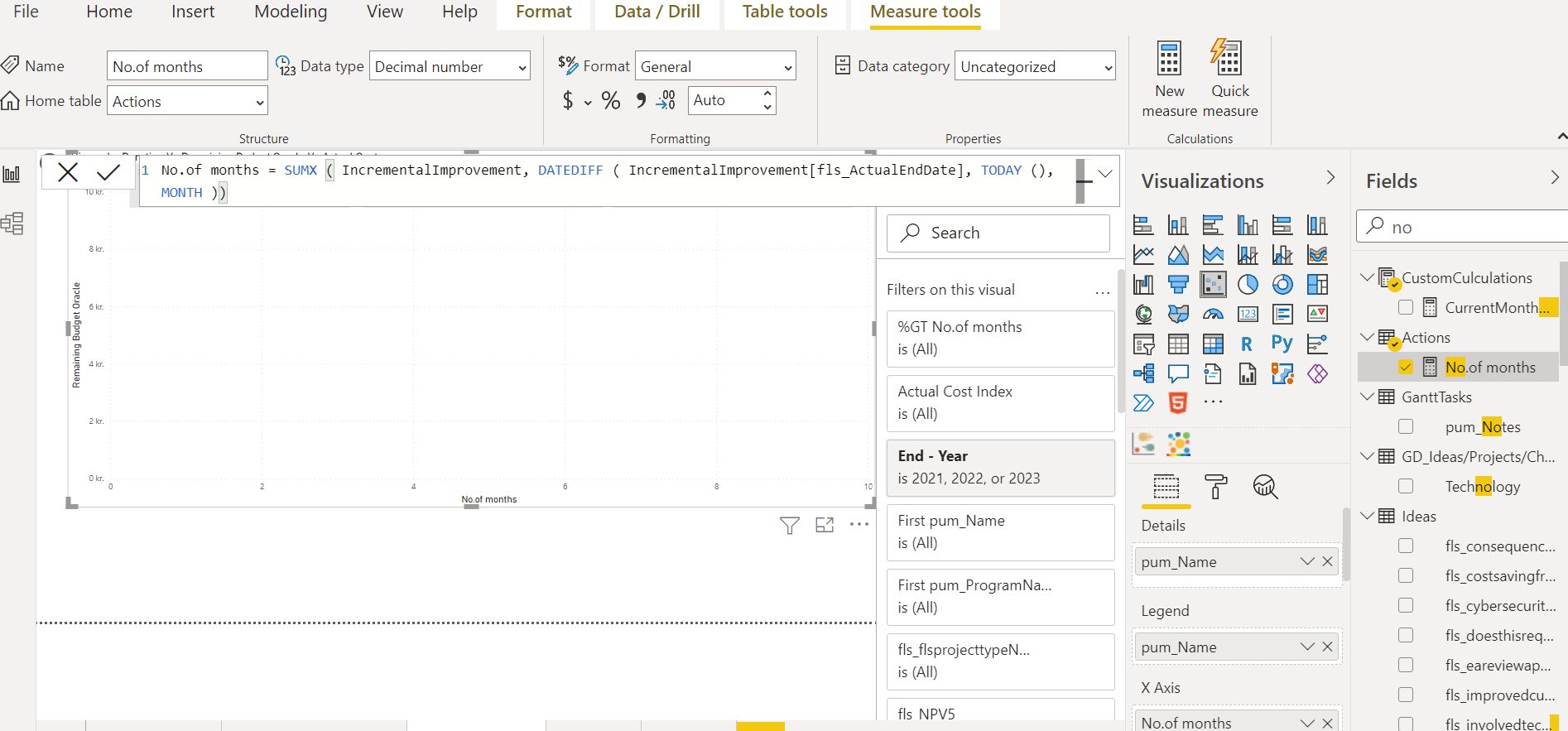Commit the formula with the checkmark icon
This screenshot has width=1568, height=731.
click(108, 172)
